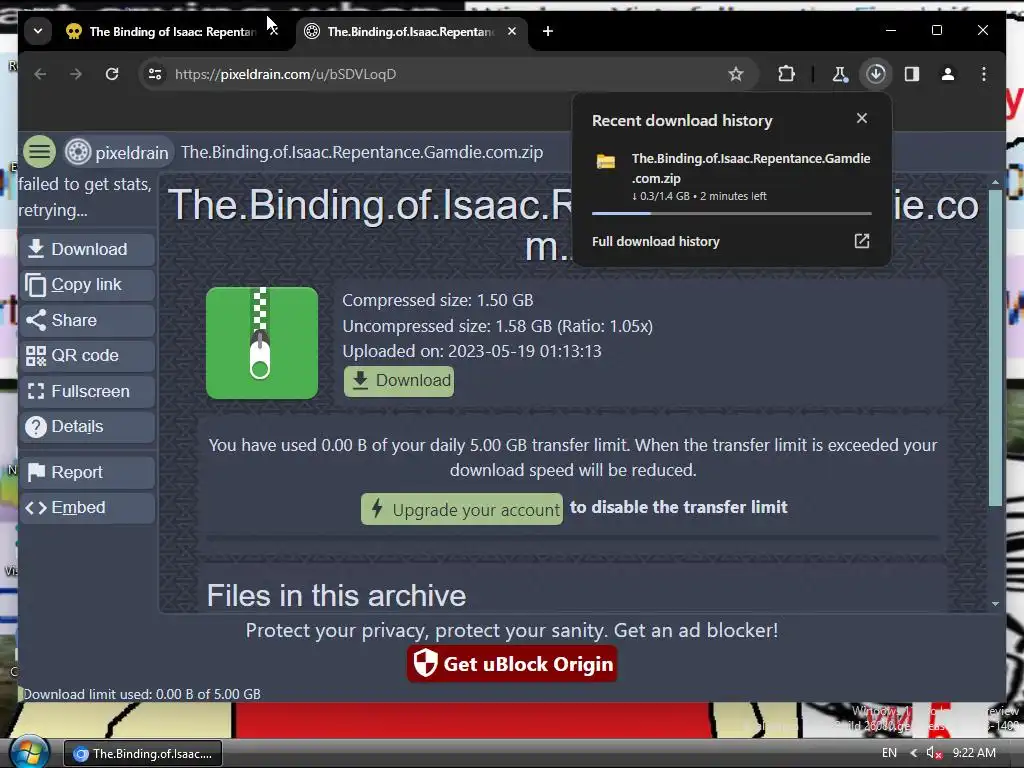This screenshot has width=1024, height=768.
Task: Click the green Download button under file info
Action: 399,381
